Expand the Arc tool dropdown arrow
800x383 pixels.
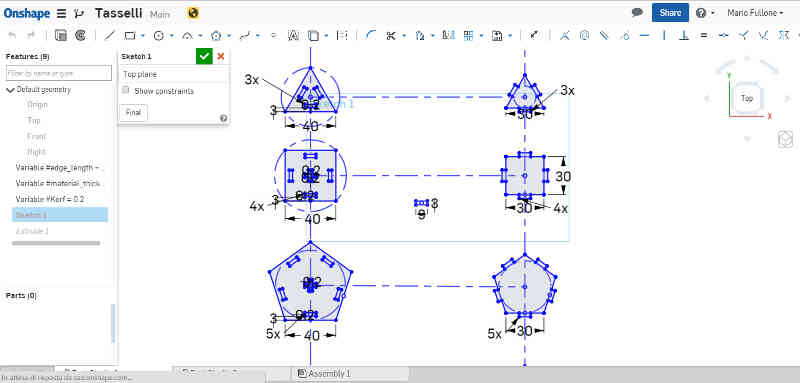click(201, 35)
